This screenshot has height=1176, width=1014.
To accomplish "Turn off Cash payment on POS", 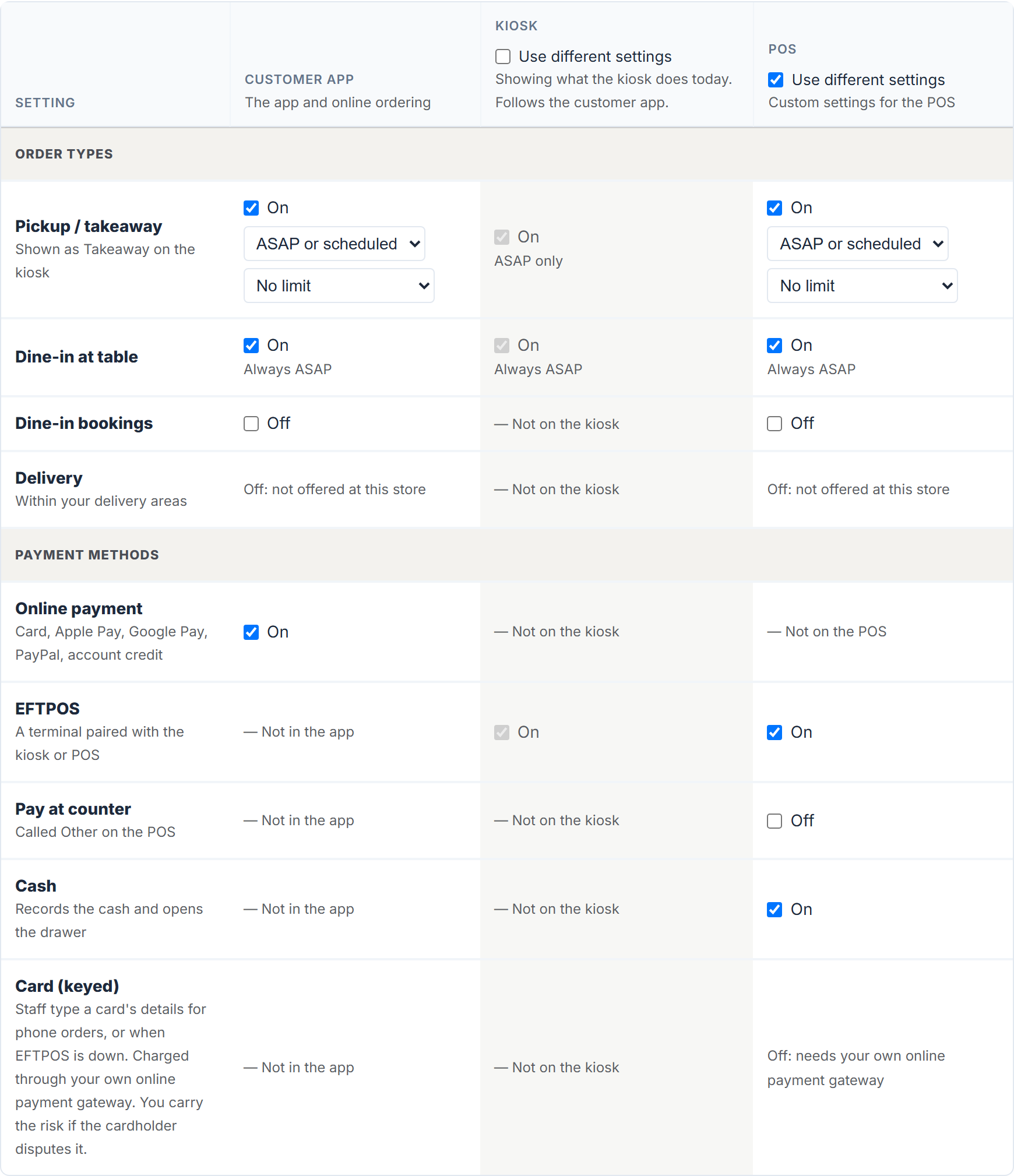I will [x=774, y=910].
